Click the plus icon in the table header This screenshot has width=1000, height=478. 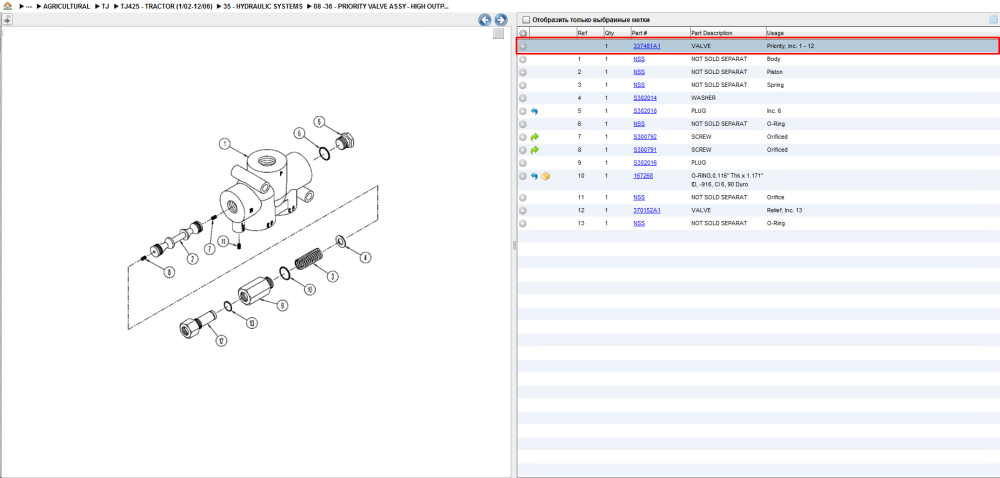click(x=523, y=33)
